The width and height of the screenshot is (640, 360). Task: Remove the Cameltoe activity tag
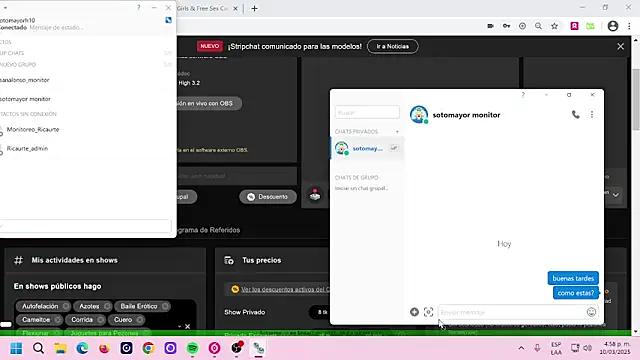pos(58,320)
